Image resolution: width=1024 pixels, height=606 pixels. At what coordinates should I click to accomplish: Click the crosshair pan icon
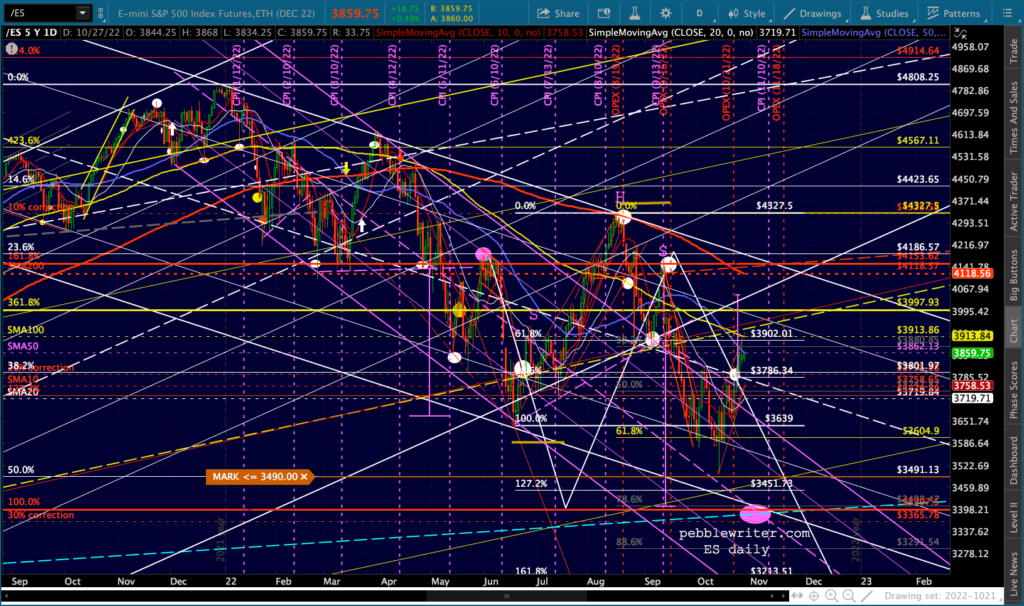click(814, 596)
